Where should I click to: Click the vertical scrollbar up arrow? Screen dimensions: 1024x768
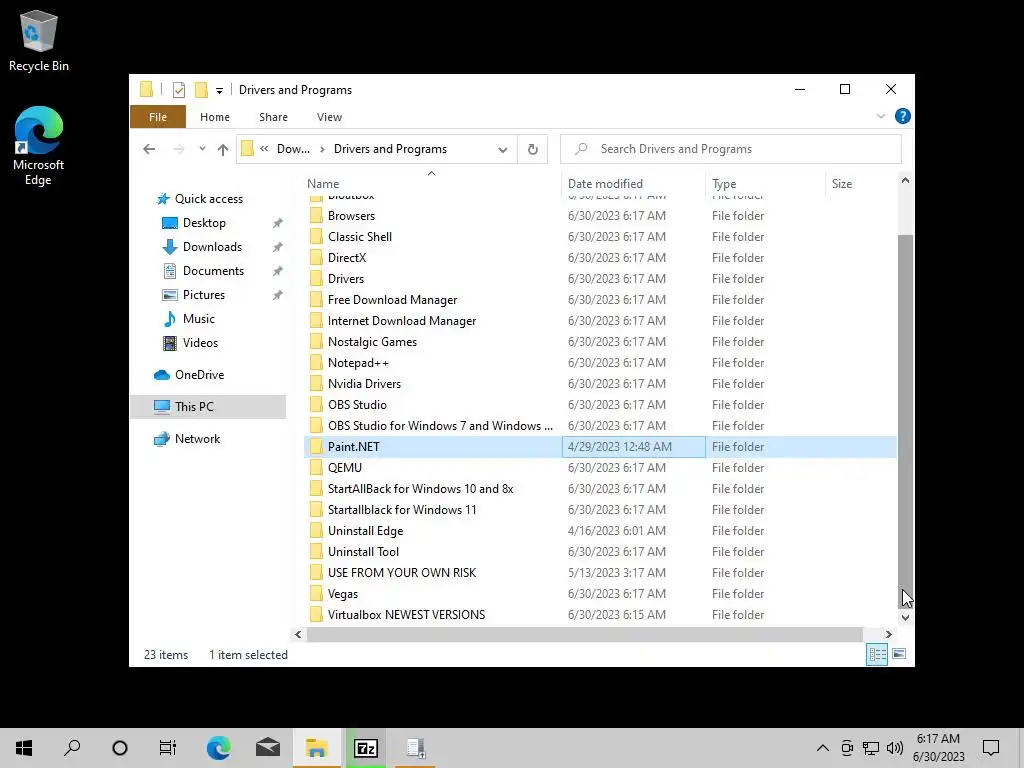click(905, 180)
